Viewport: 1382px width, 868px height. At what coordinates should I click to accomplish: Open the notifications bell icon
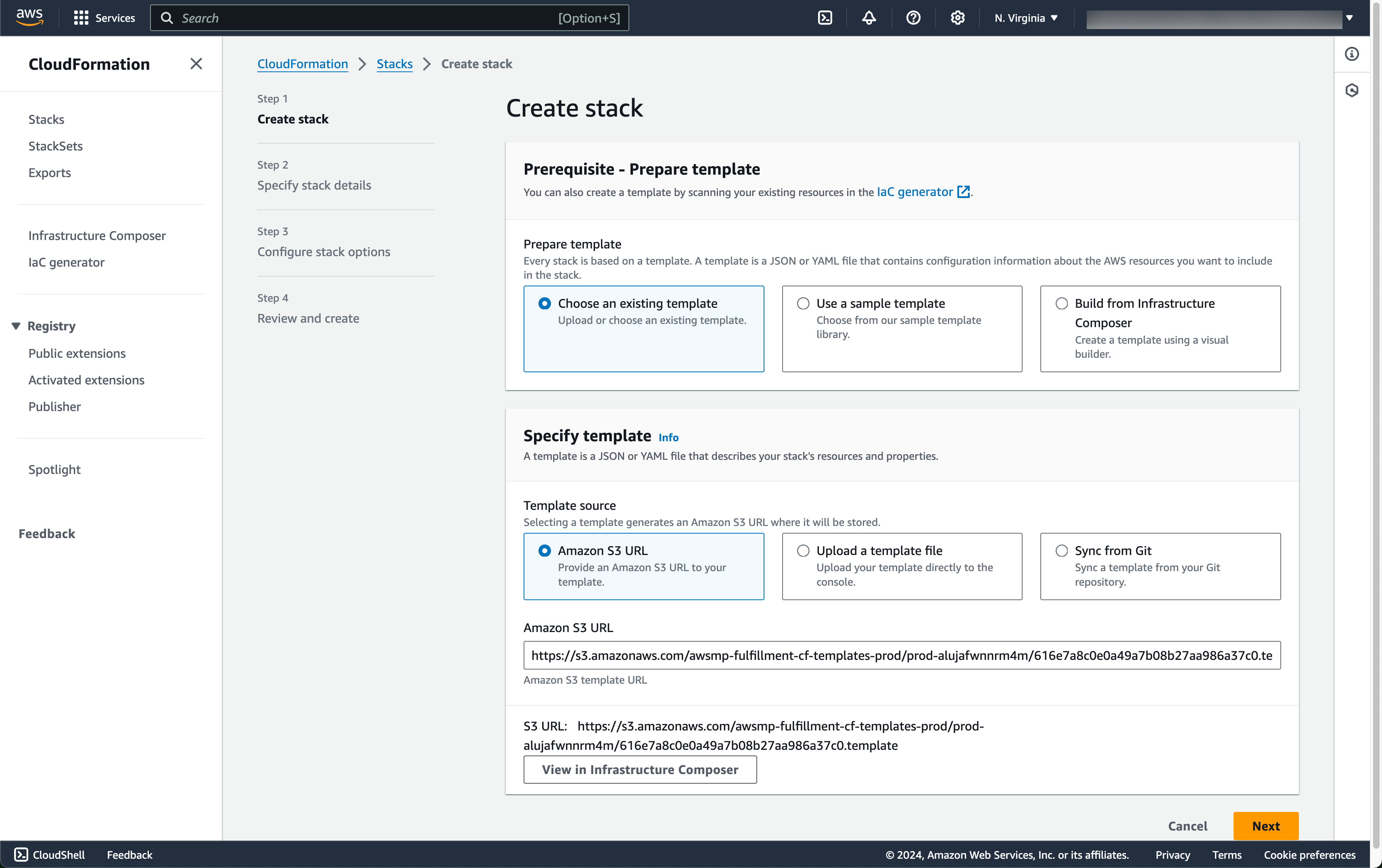pos(868,18)
